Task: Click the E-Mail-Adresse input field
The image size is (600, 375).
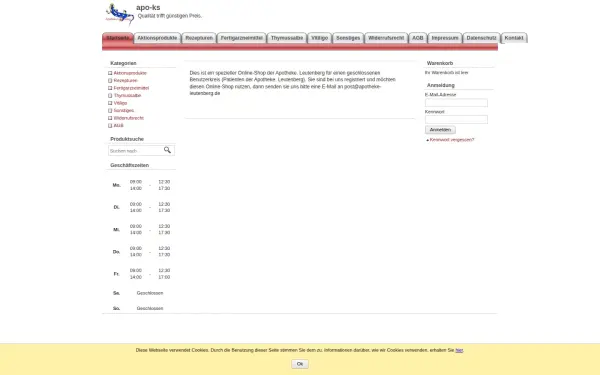Action: pos(456,103)
